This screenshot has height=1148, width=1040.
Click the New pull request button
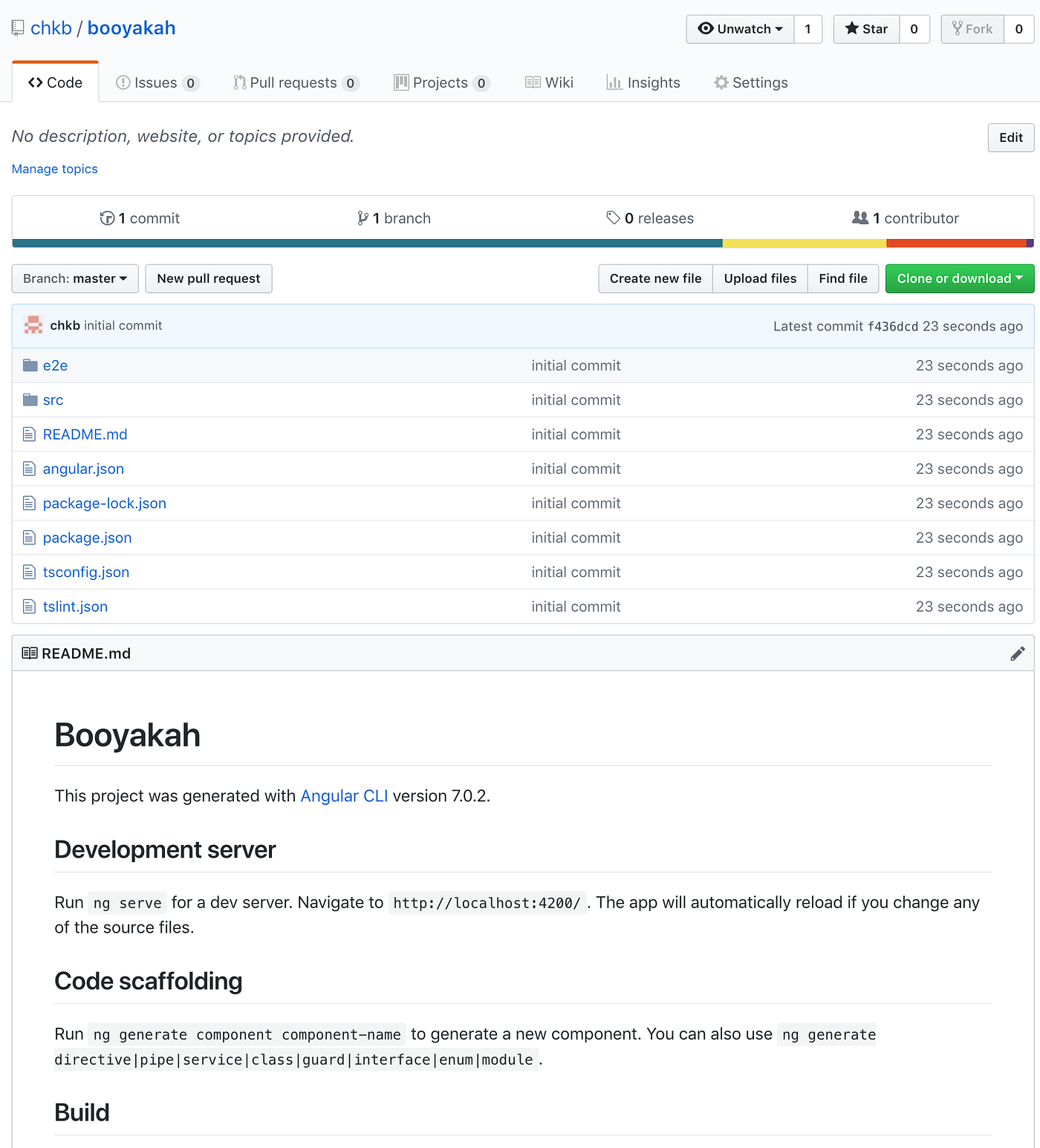pyautogui.click(x=208, y=278)
